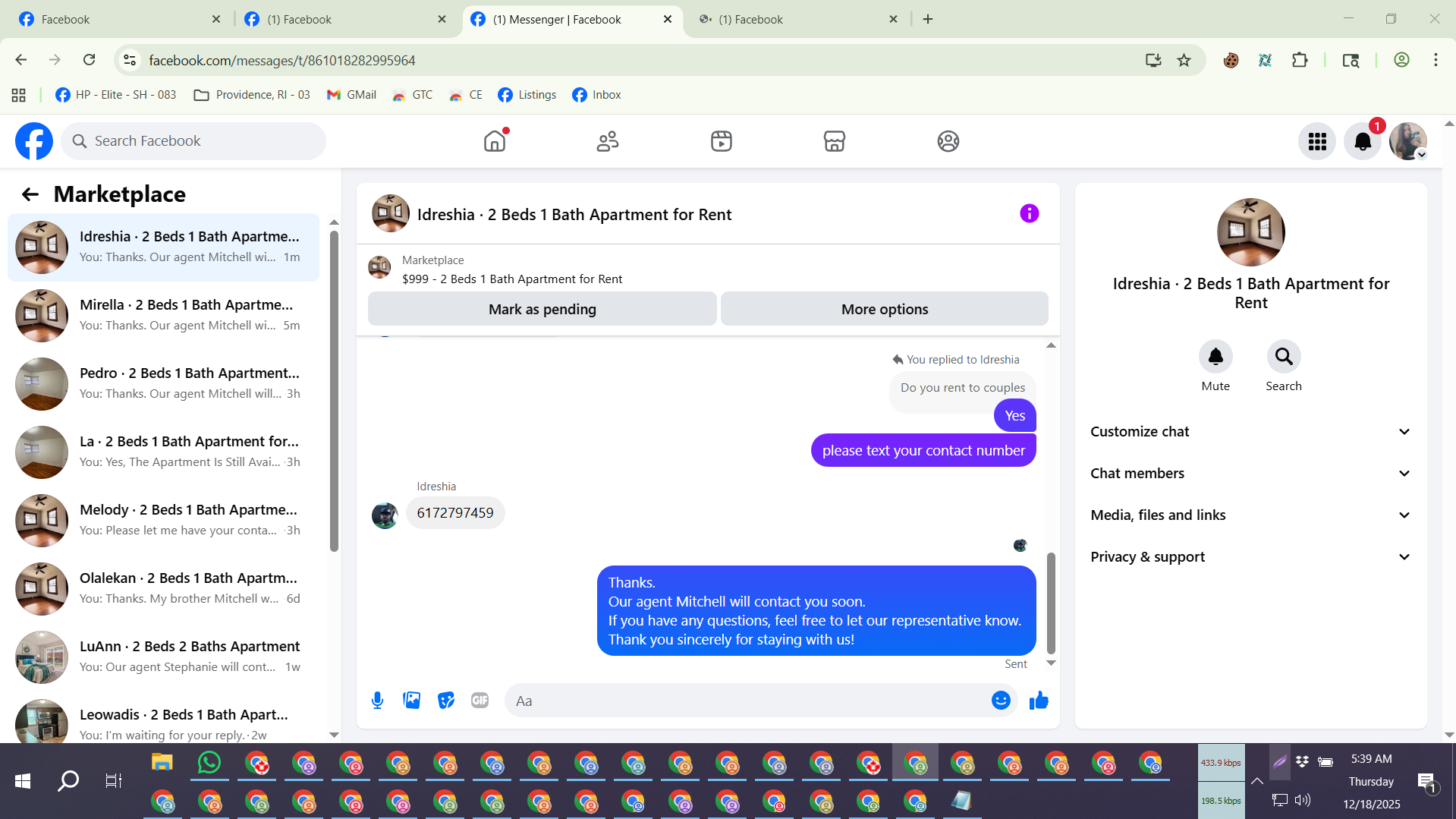Click the Search Facebook field

(193, 141)
